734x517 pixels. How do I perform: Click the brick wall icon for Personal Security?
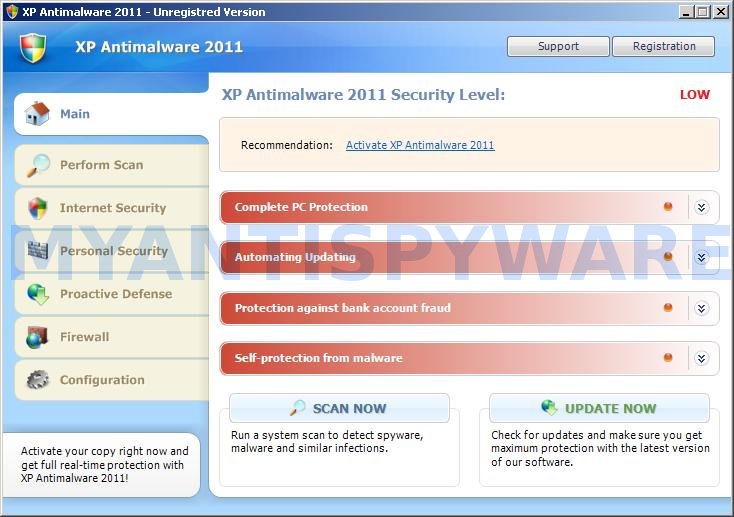pos(37,251)
